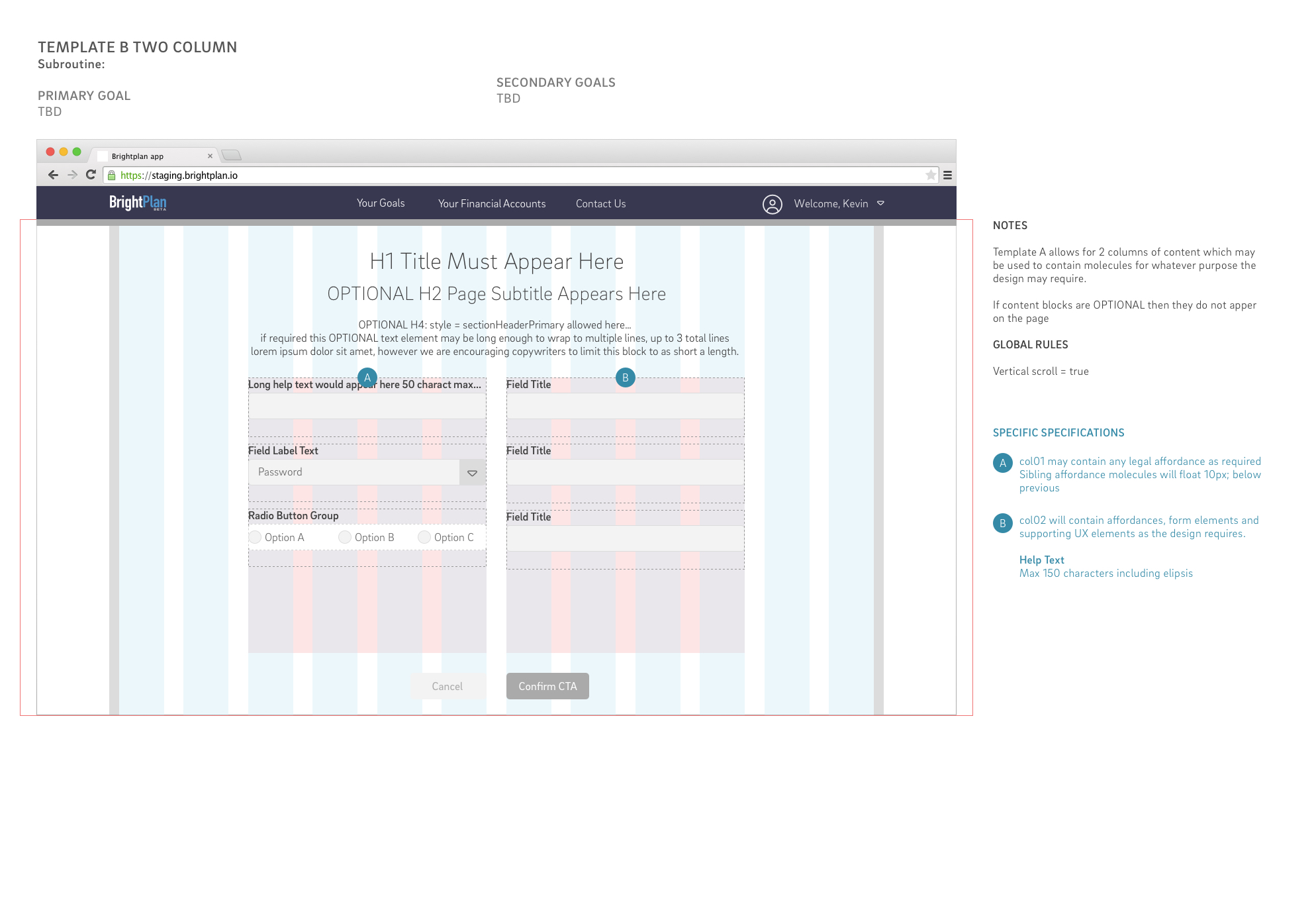Image resolution: width=1316 pixels, height=898 pixels.
Task: Click the user avatar icon
Action: pyautogui.click(x=773, y=204)
